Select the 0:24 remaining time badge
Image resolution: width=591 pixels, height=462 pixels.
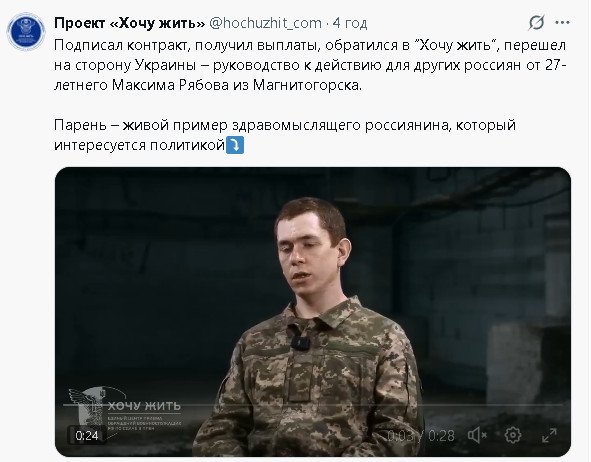pyautogui.click(x=87, y=436)
